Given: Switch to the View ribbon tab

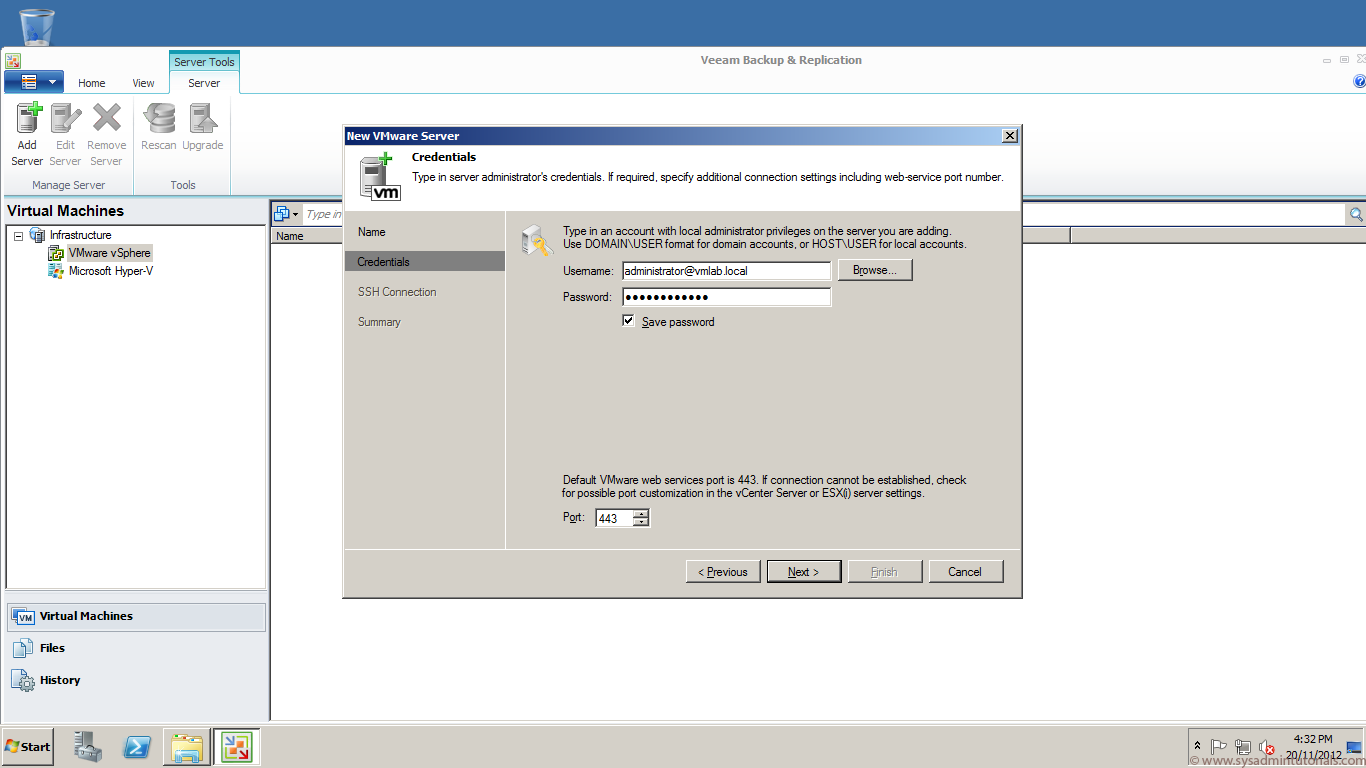Looking at the screenshot, I should [x=144, y=83].
